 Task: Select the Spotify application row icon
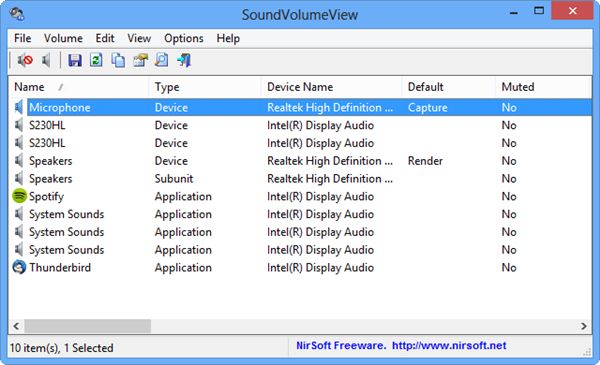click(x=19, y=196)
